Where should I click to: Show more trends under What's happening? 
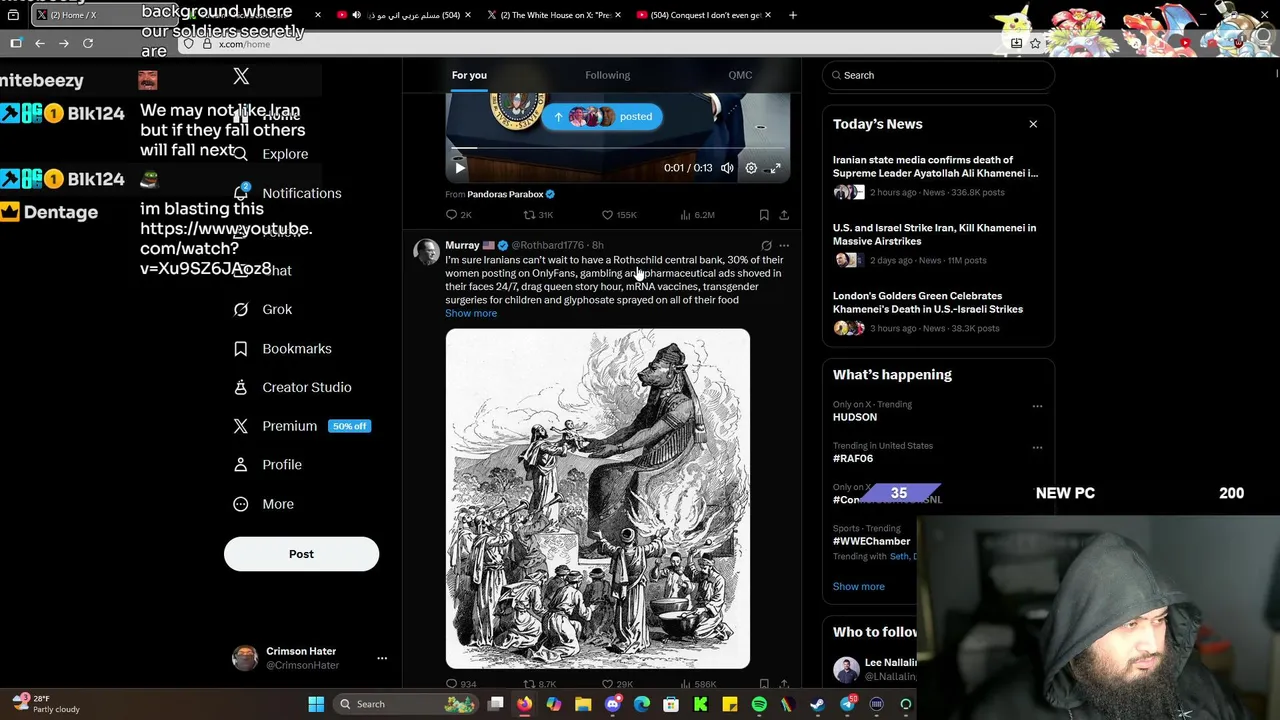tap(859, 587)
